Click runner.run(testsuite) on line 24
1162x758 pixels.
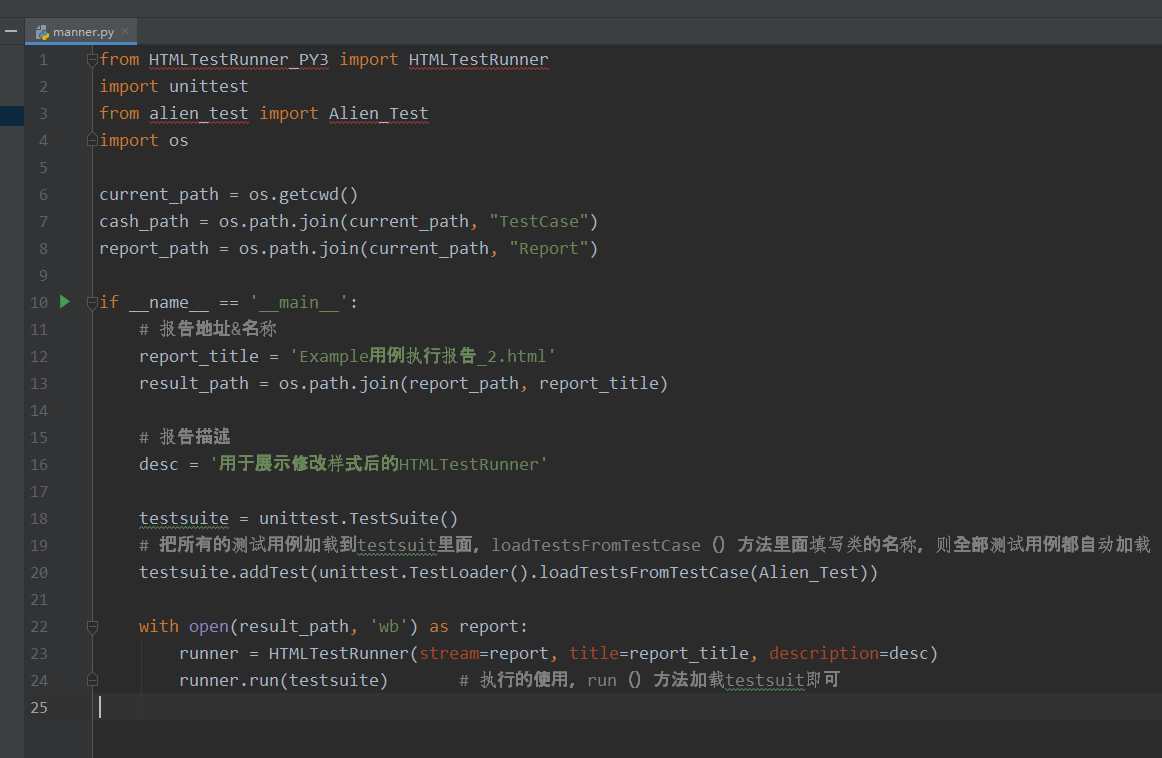(283, 680)
